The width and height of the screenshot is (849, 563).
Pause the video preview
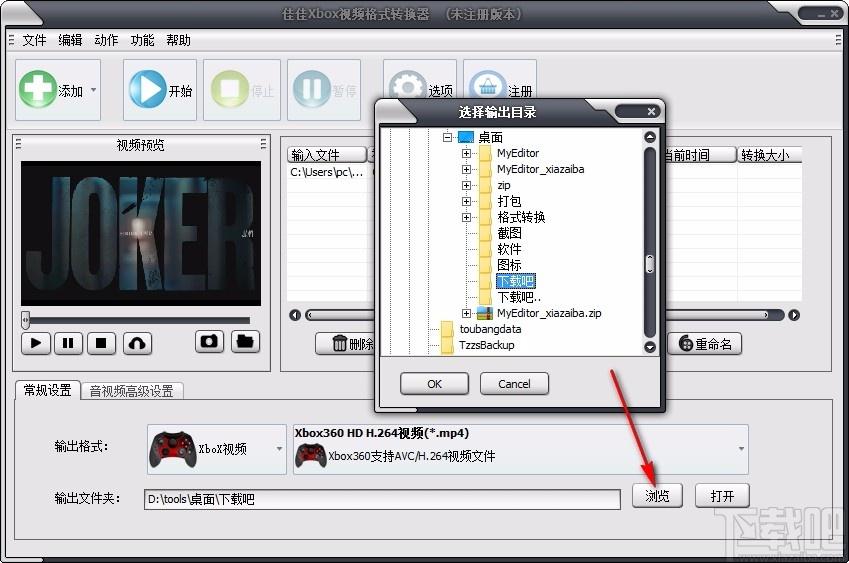click(x=68, y=343)
